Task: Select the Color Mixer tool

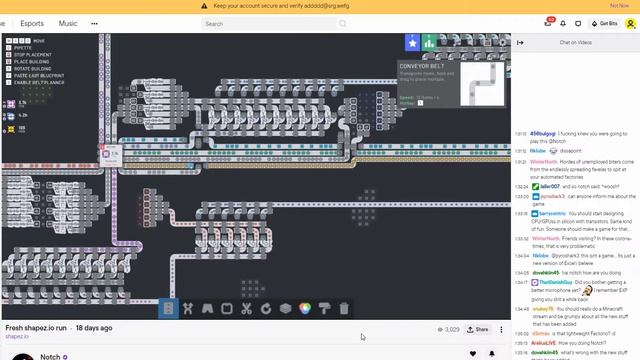Action: pos(305,309)
